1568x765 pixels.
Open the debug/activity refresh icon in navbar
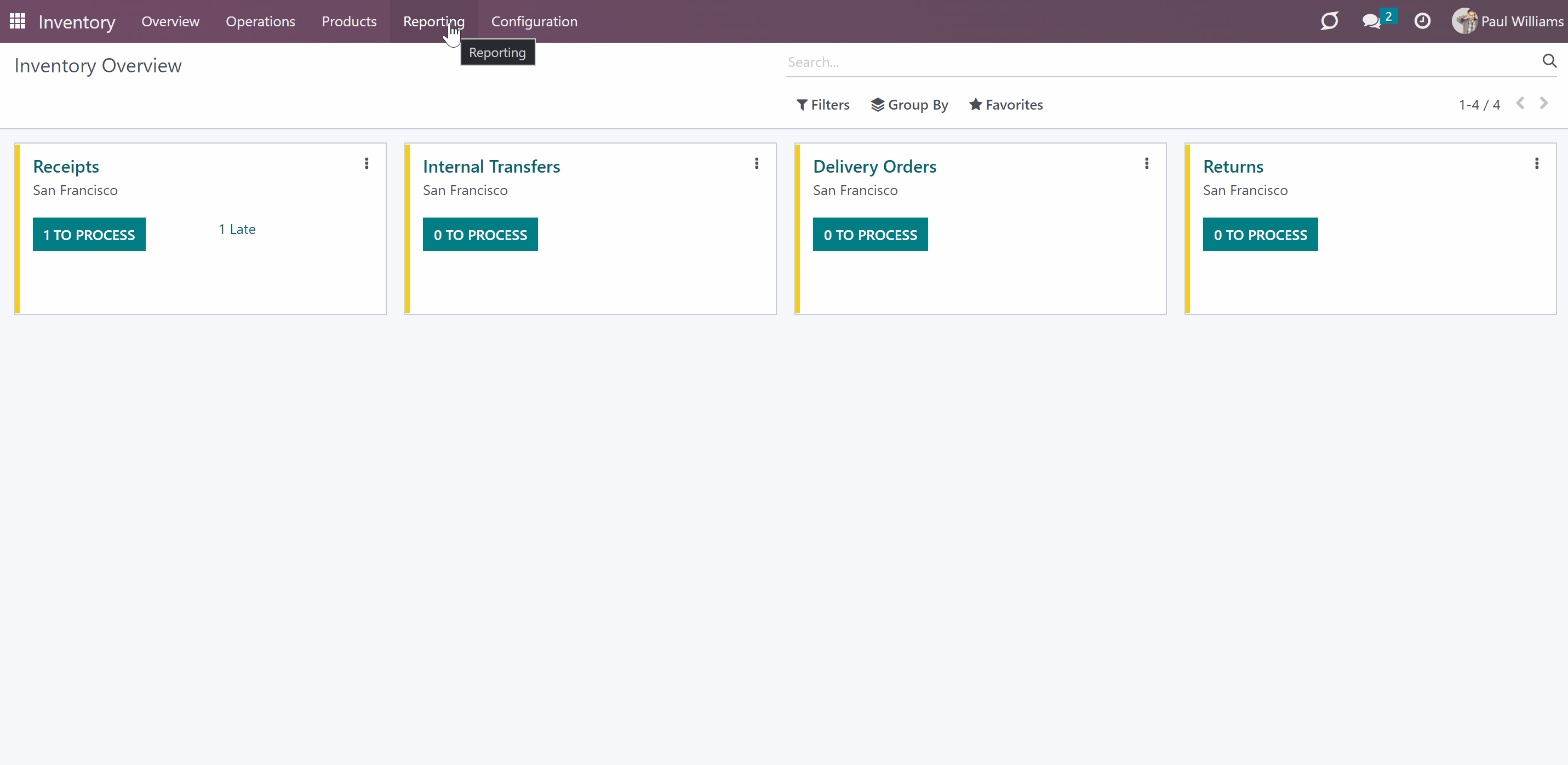1329,21
